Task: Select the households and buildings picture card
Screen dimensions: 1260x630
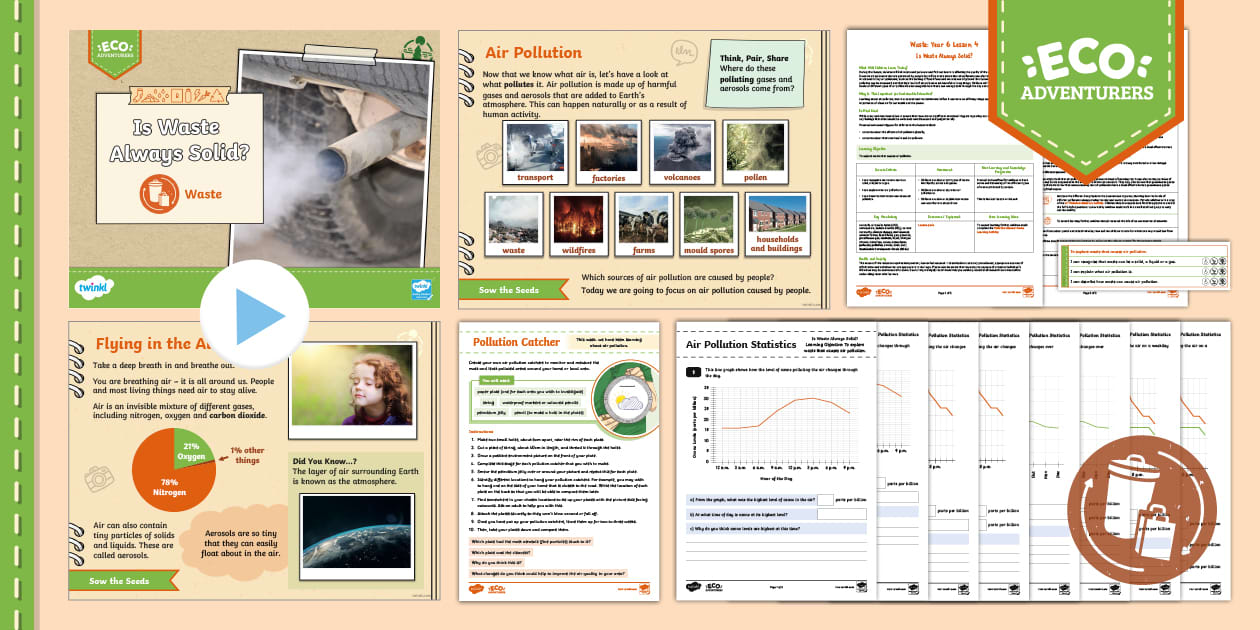Action: pos(776,224)
